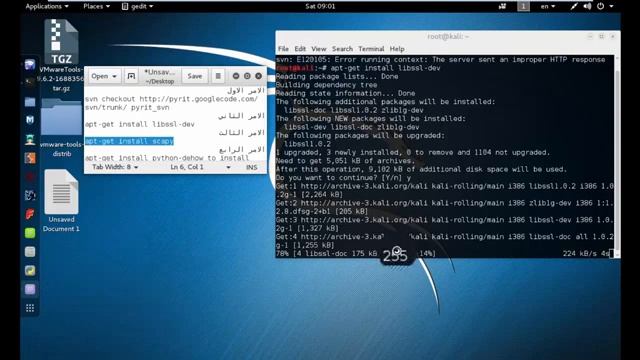This screenshot has width=640, height=360.
Task: Click the pen icon in top bar
Action: tap(574, 6)
